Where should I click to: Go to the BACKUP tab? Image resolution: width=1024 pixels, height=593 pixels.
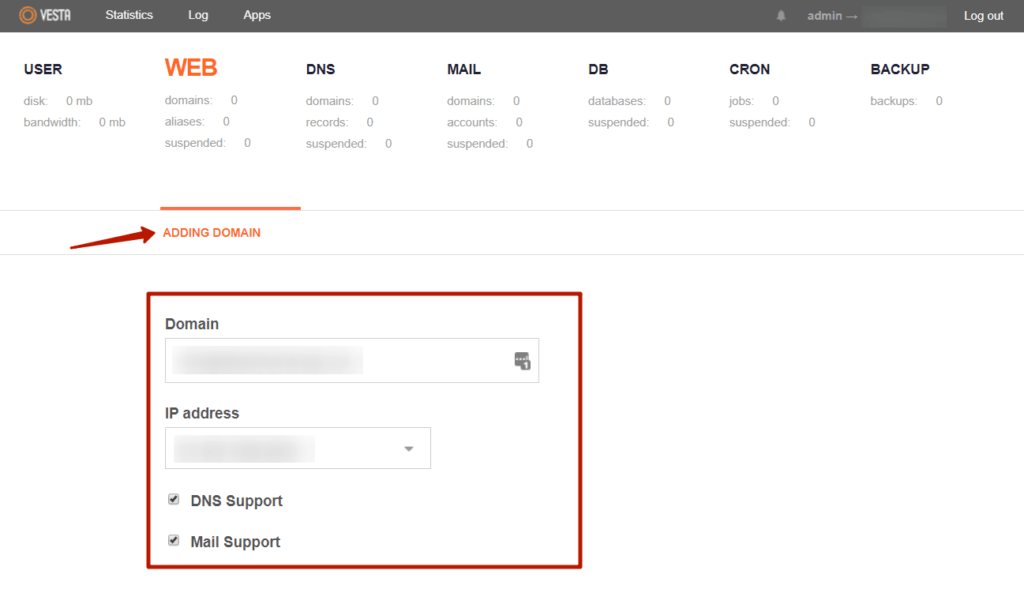point(900,69)
